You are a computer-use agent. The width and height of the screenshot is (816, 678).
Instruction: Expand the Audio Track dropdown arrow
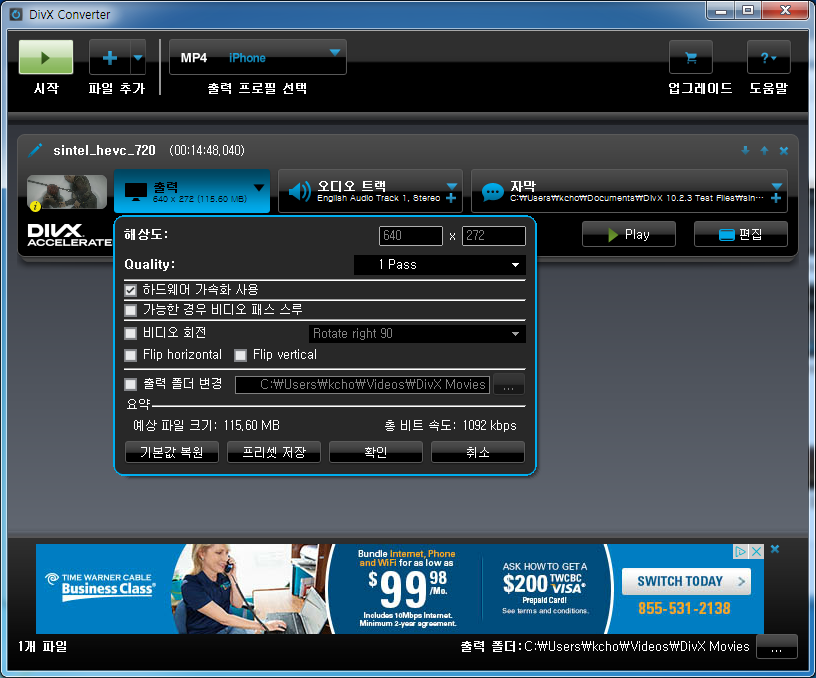(452, 186)
